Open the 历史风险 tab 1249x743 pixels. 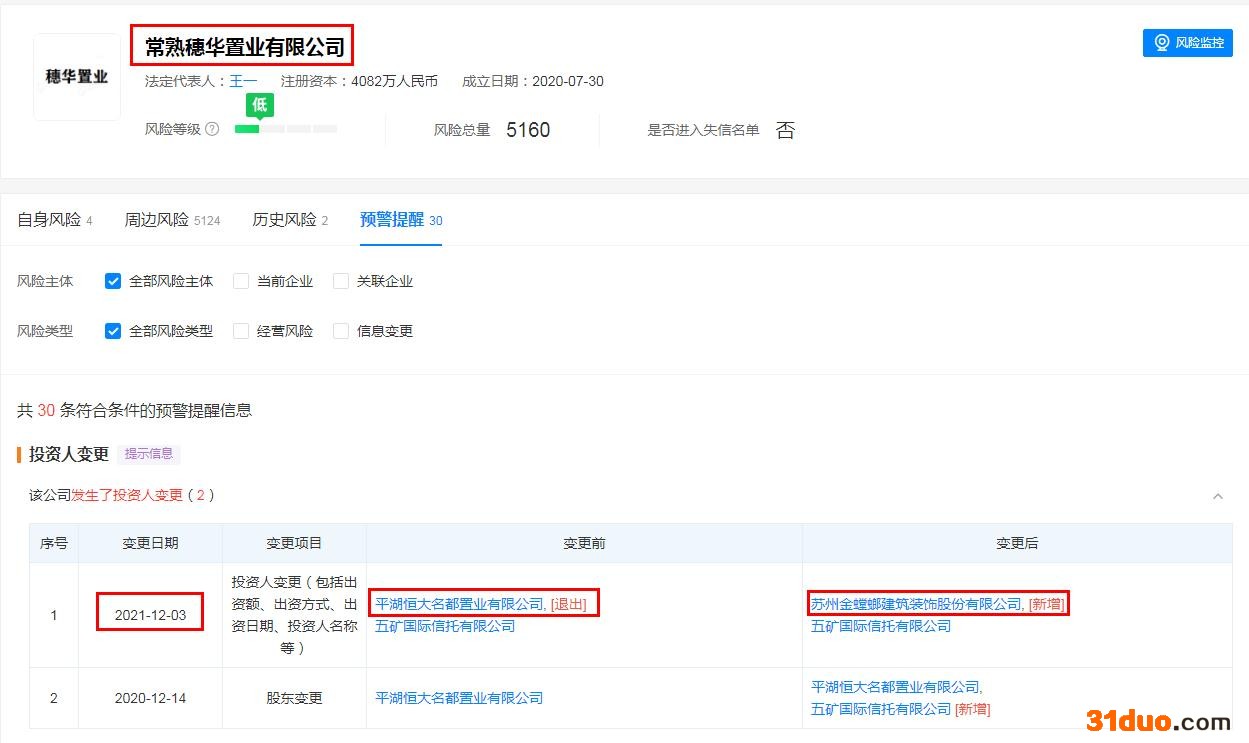[284, 220]
